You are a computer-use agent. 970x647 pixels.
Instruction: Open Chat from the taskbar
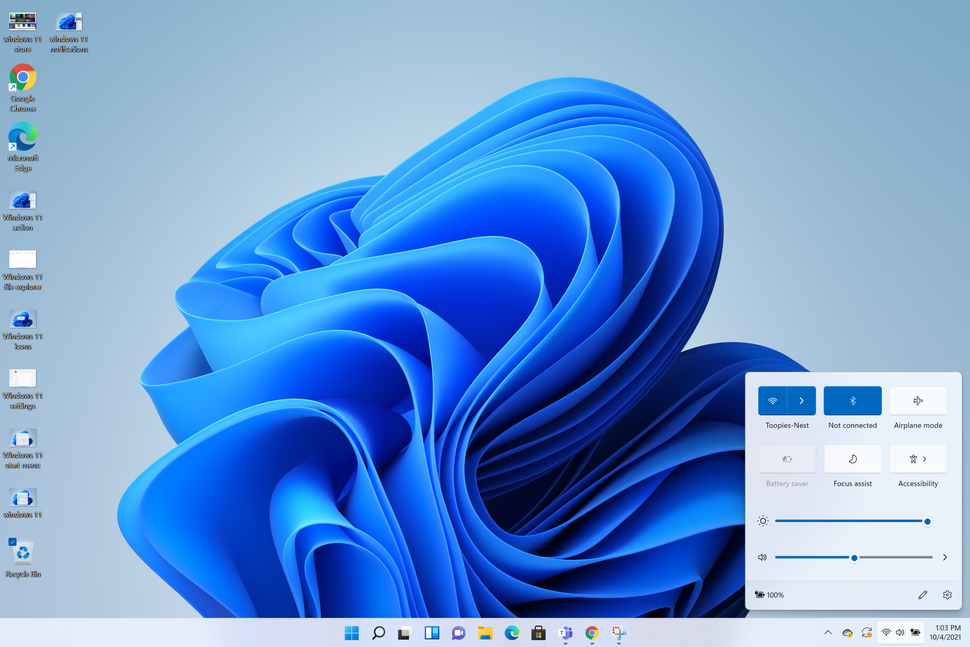[458, 632]
